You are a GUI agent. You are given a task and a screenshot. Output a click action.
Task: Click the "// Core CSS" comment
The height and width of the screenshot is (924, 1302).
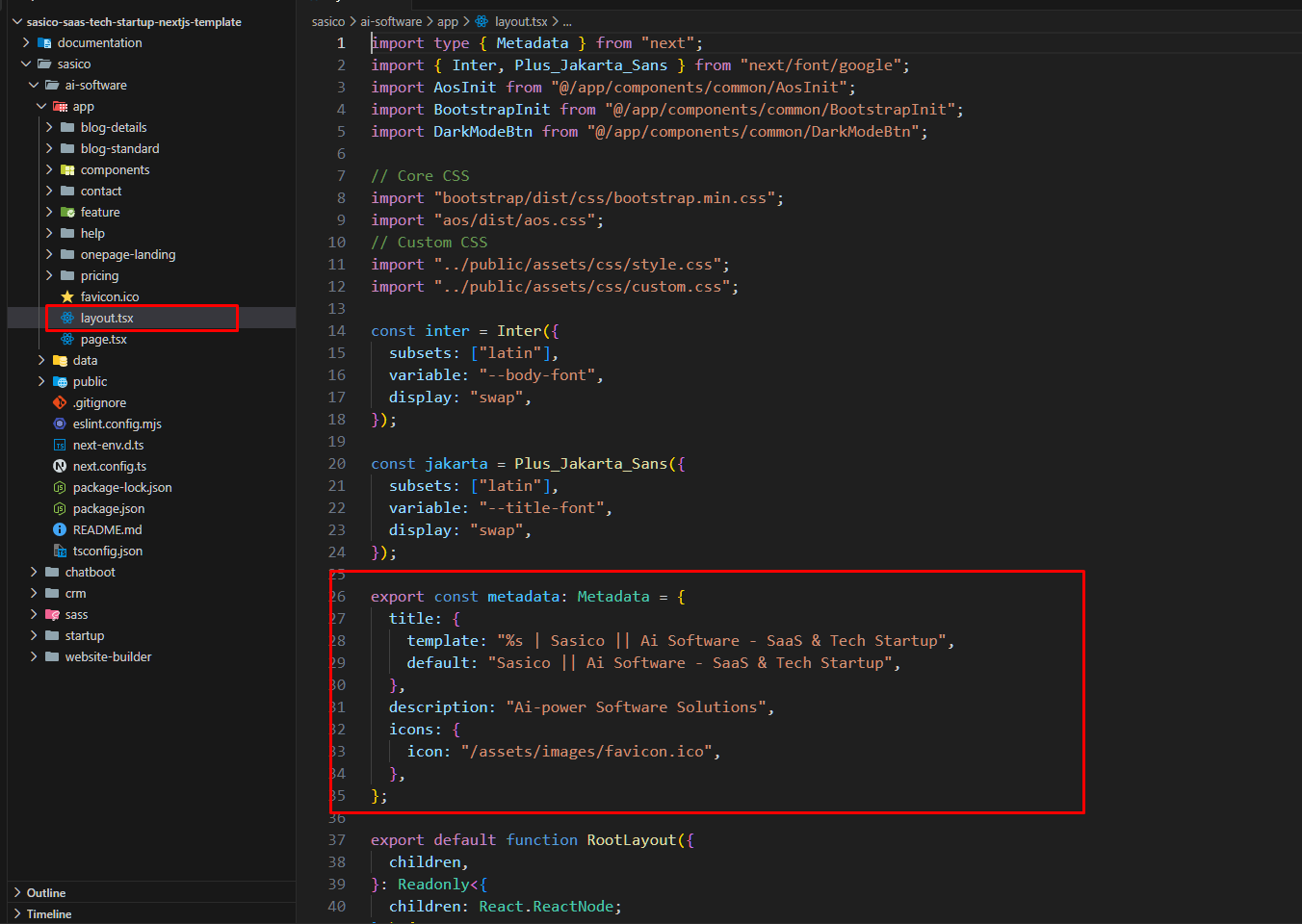coord(421,176)
